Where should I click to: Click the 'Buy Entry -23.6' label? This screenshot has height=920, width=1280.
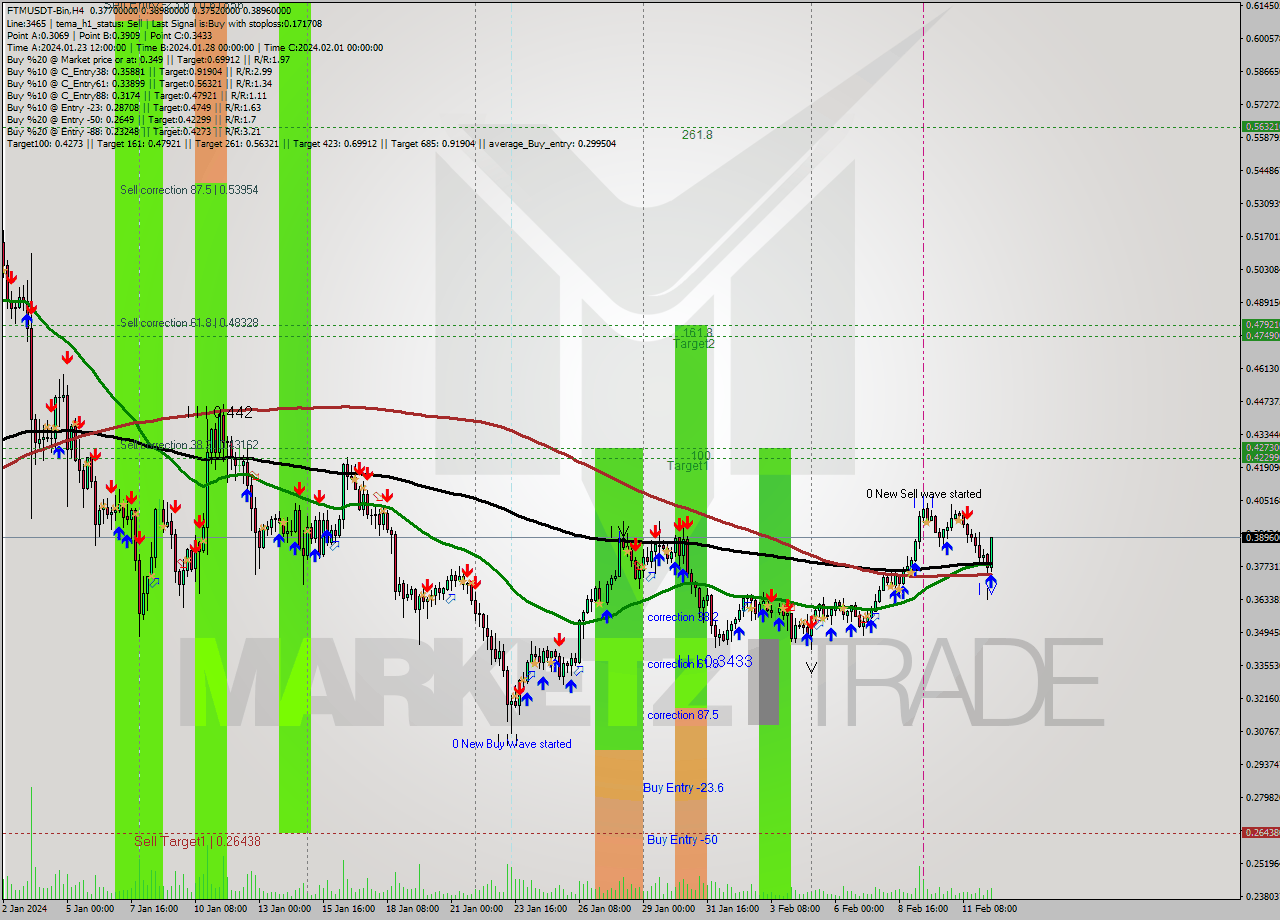(683, 788)
